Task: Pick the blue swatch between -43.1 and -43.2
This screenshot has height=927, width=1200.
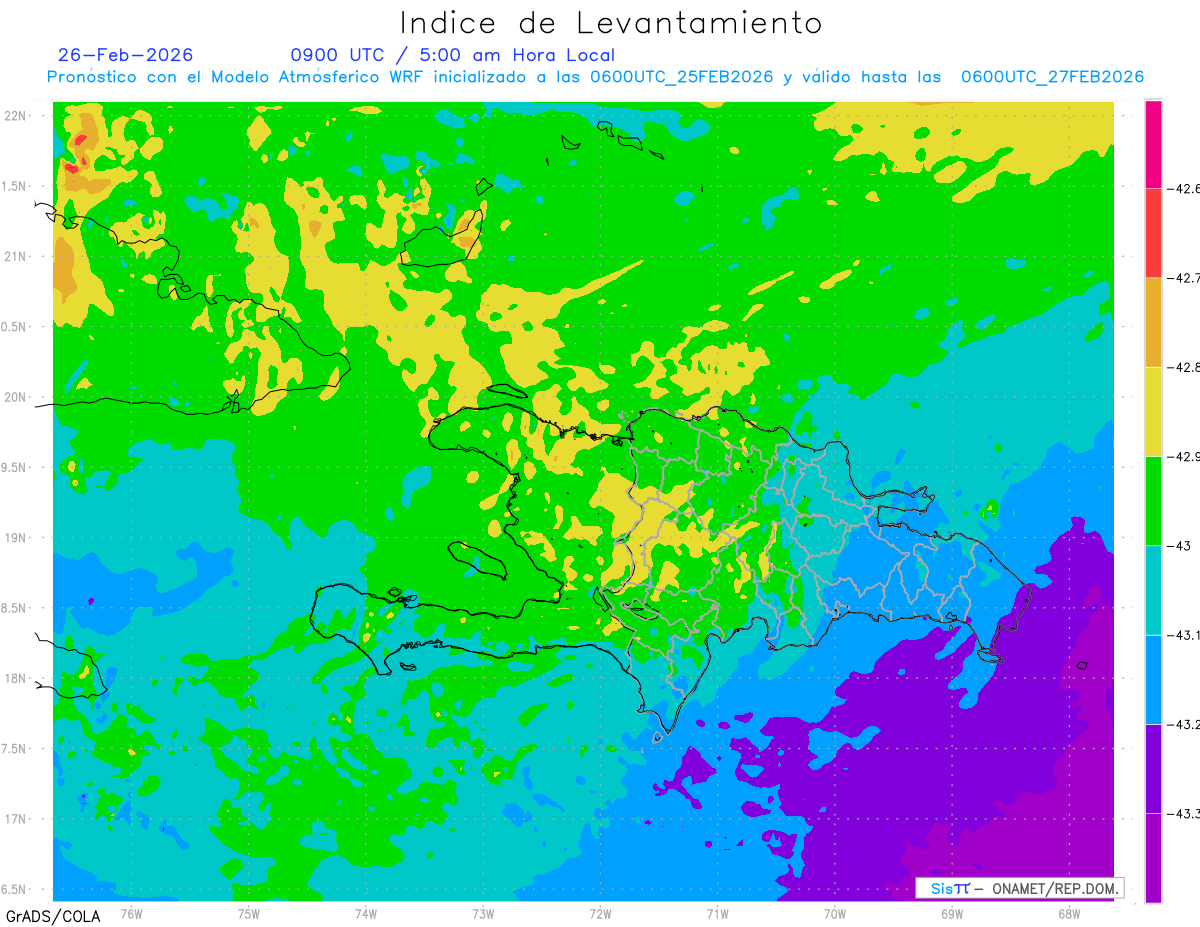Action: [x=1153, y=679]
